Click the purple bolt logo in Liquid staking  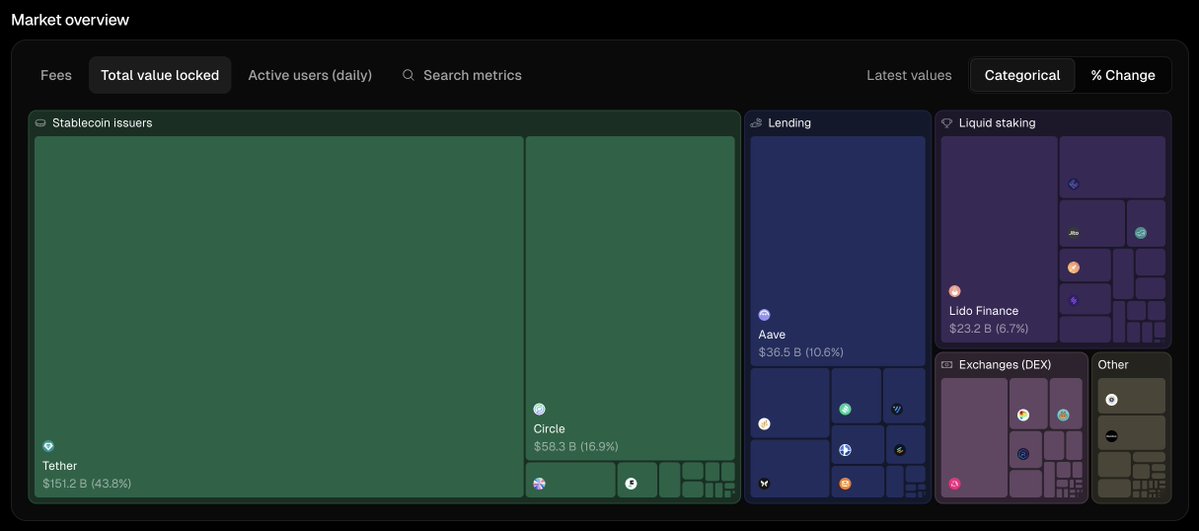tap(1074, 301)
